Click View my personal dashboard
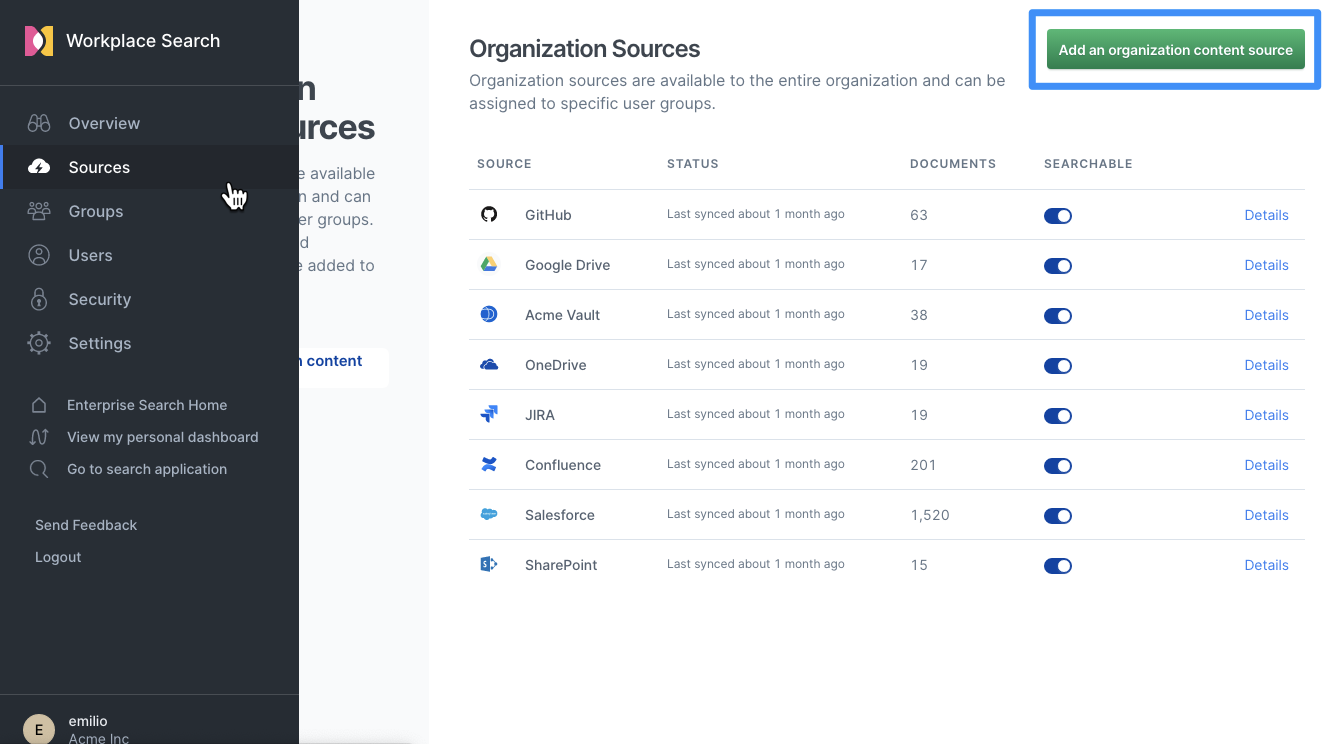The width and height of the screenshot is (1343, 744). (163, 437)
